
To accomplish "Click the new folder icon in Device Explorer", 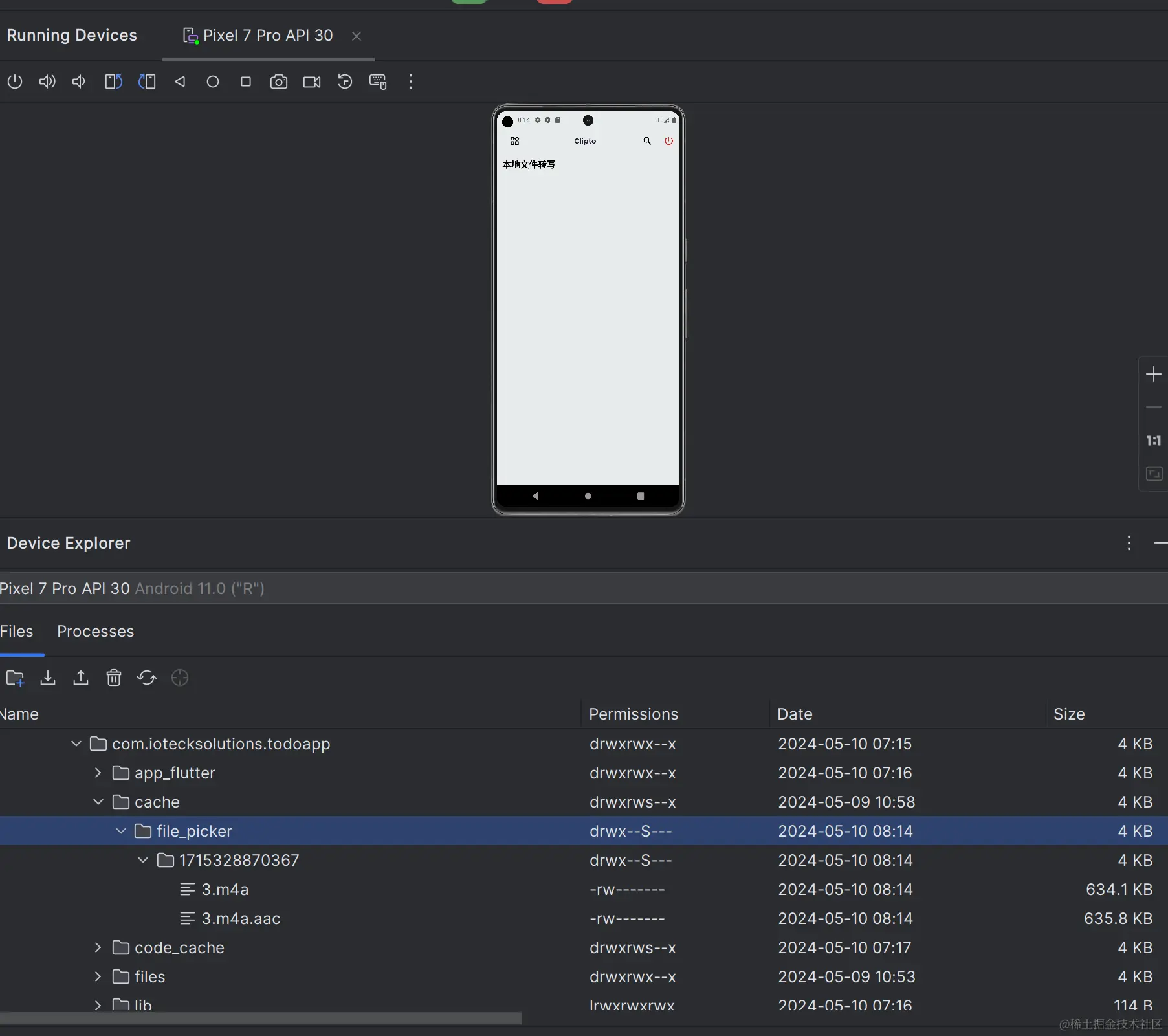I will [x=15, y=678].
